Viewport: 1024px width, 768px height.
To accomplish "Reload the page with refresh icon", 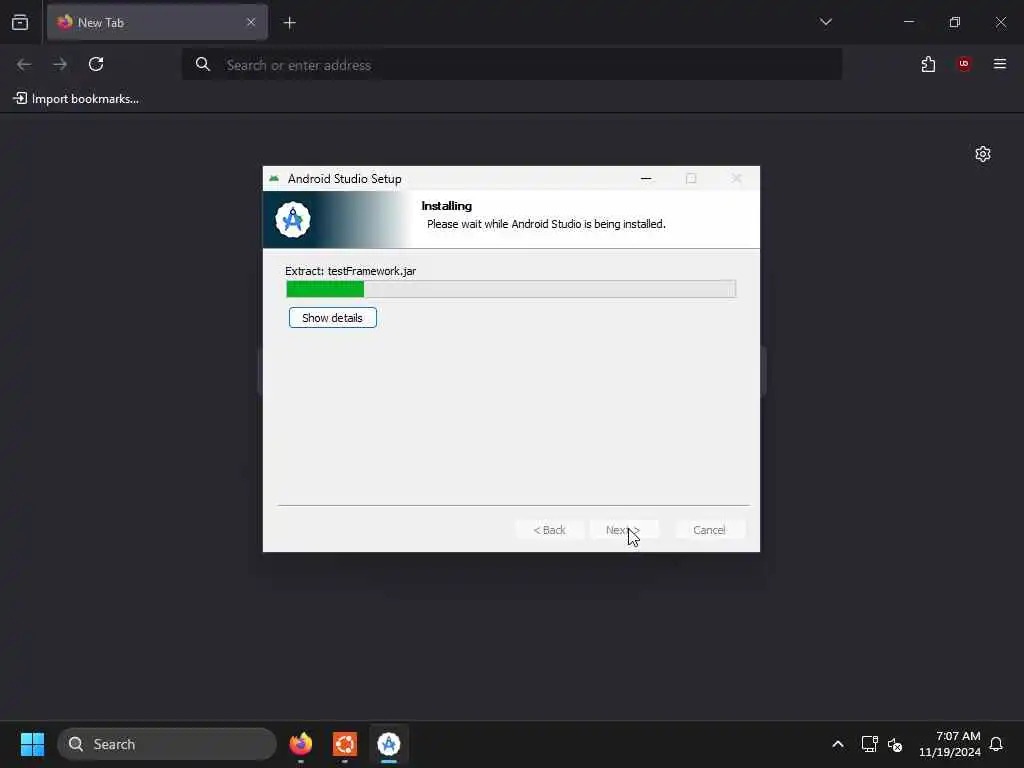I will (96, 64).
